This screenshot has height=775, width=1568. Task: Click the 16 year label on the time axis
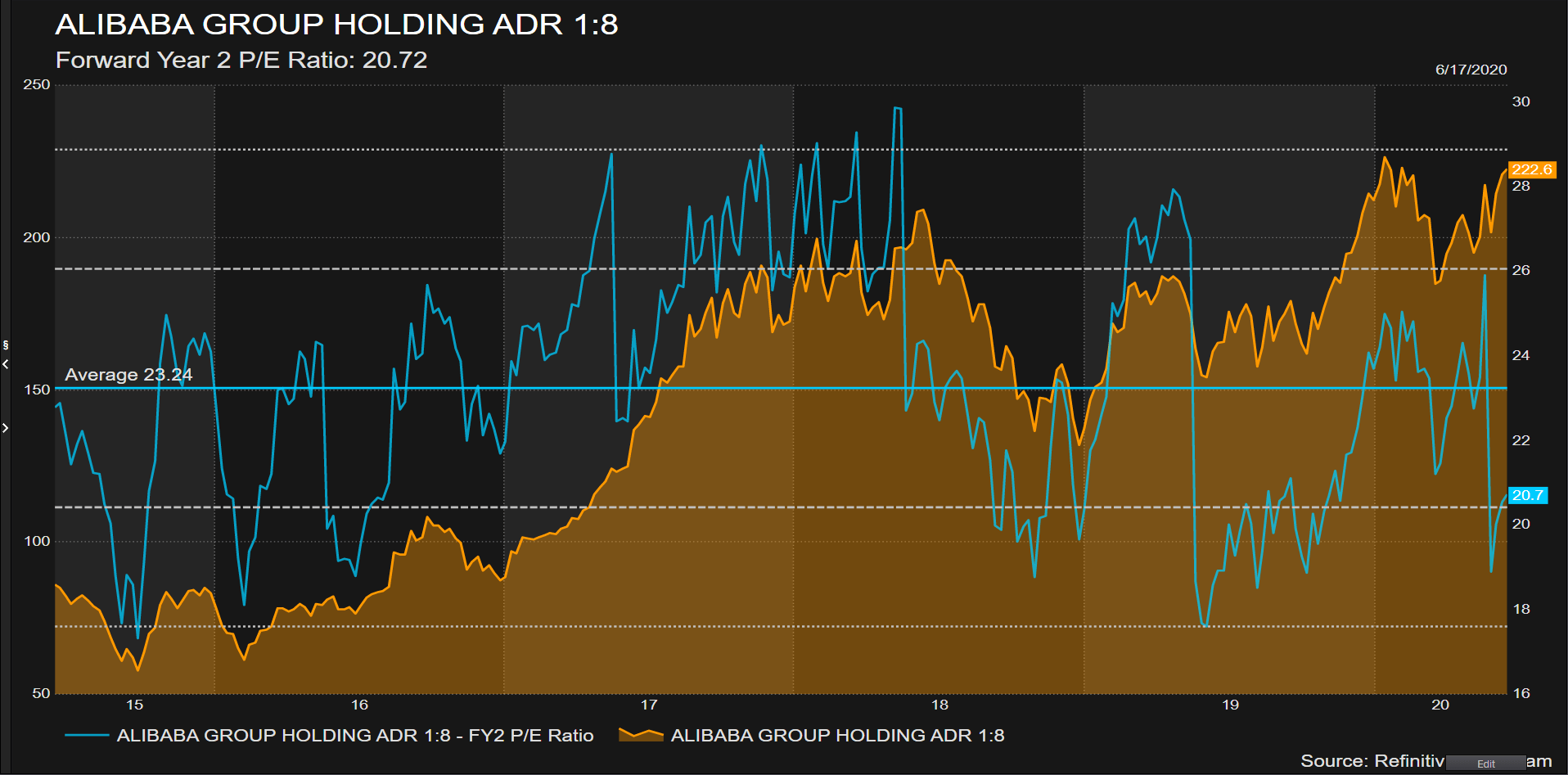(359, 705)
